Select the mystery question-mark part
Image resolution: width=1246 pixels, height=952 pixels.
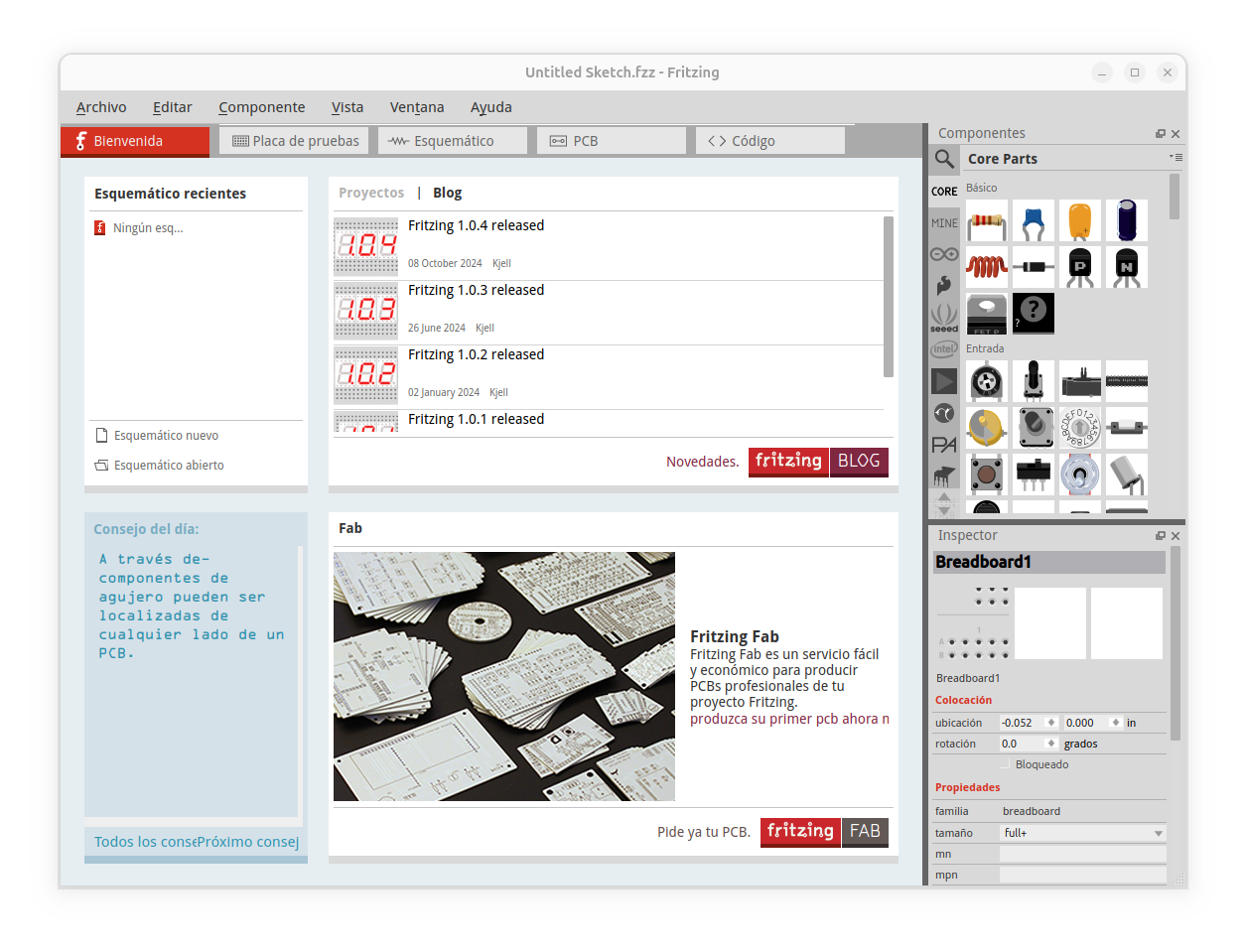pyautogui.click(x=1034, y=314)
